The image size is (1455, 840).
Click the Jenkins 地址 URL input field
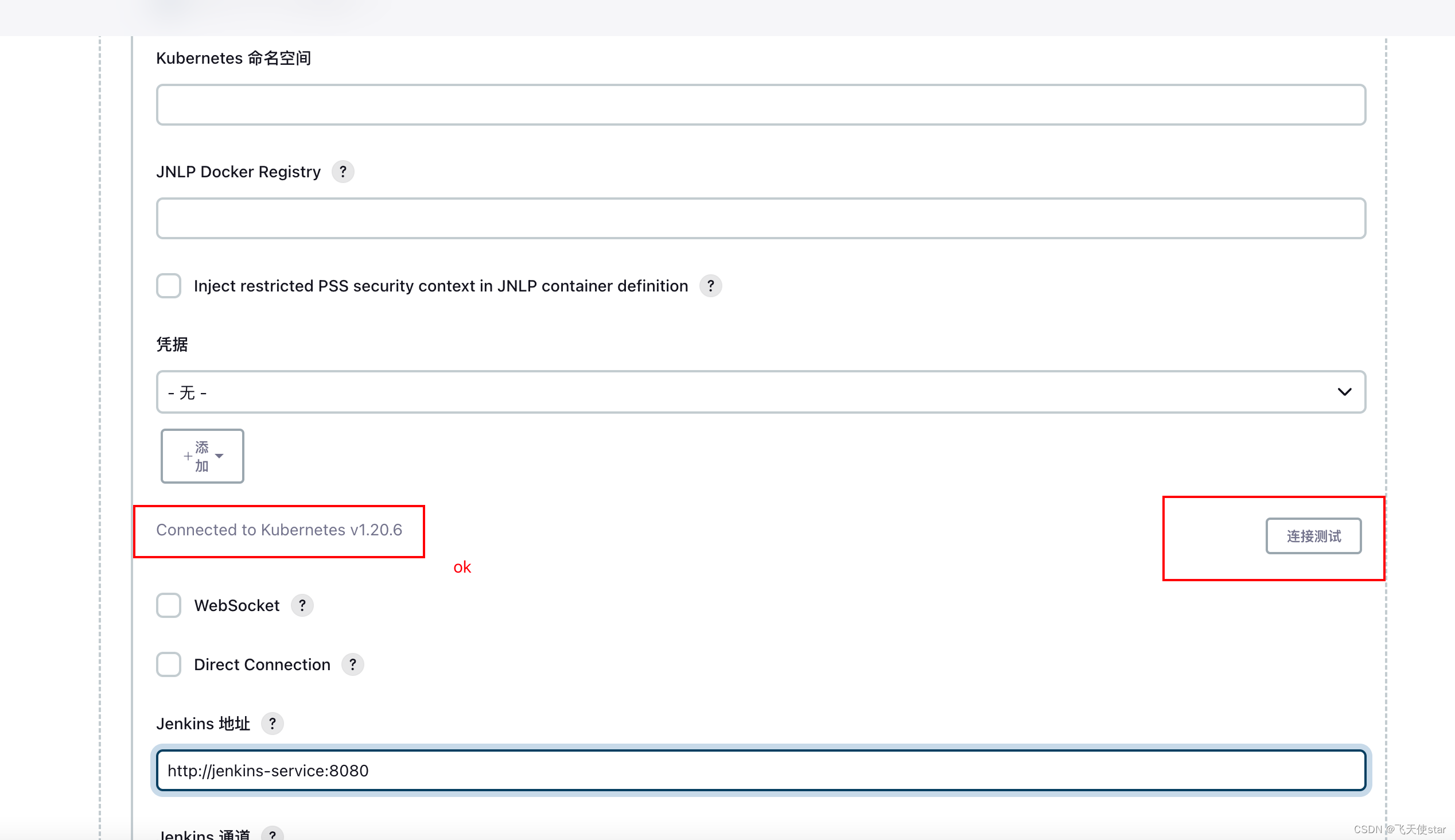tap(761, 770)
